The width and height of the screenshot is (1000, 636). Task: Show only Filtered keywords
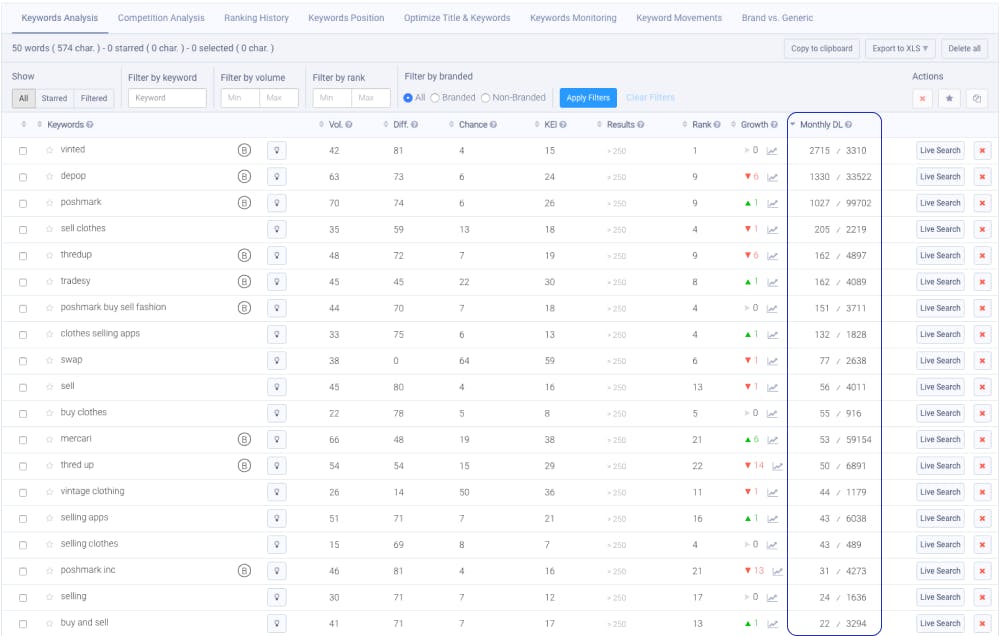[94, 98]
